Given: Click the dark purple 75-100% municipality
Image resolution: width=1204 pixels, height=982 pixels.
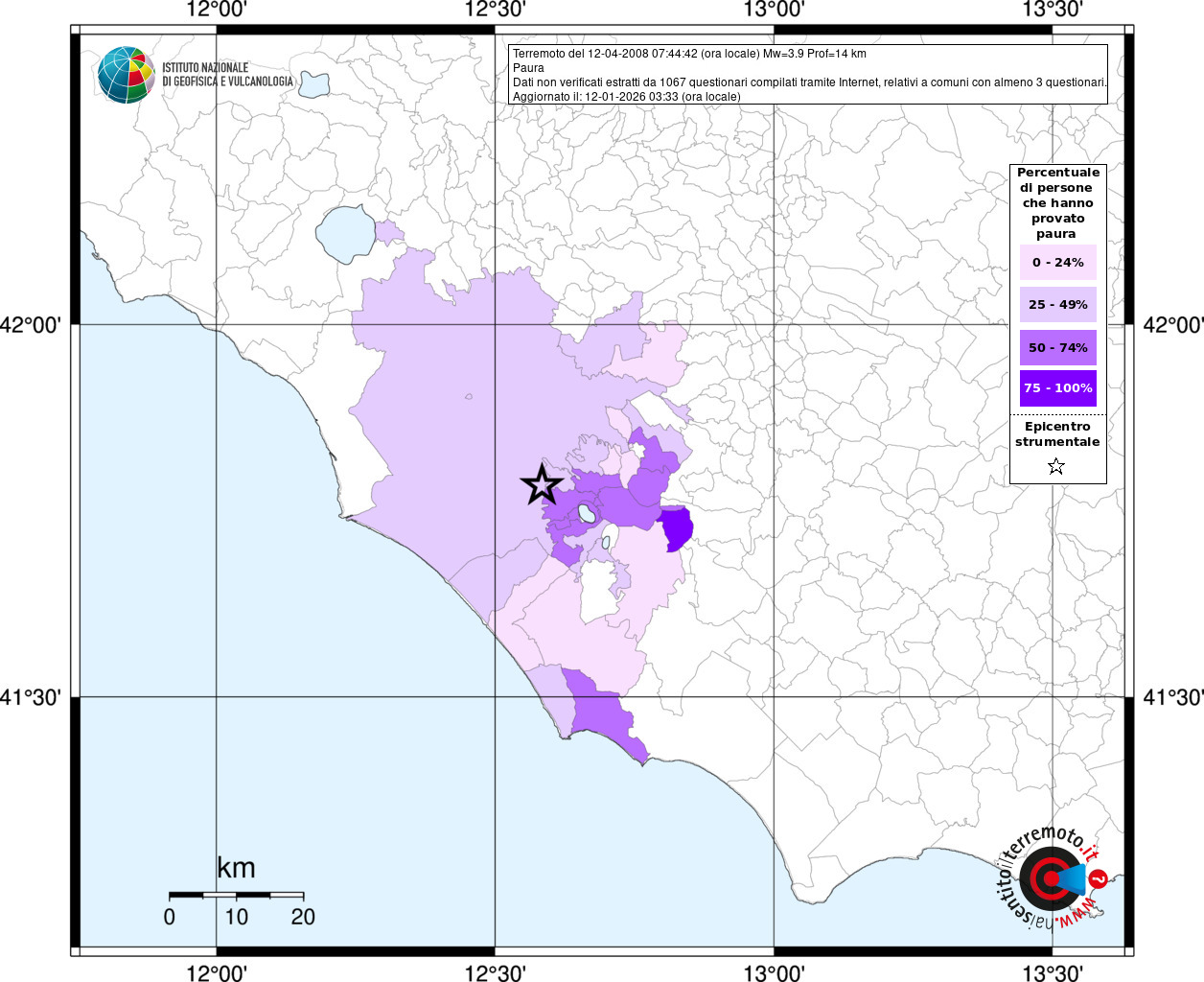Looking at the screenshot, I should 677,528.
